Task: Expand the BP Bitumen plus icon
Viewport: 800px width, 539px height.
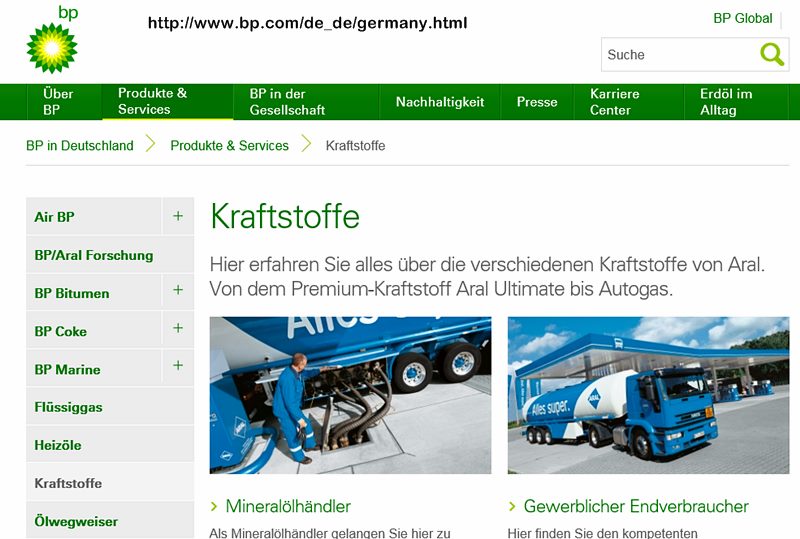Action: 178,291
